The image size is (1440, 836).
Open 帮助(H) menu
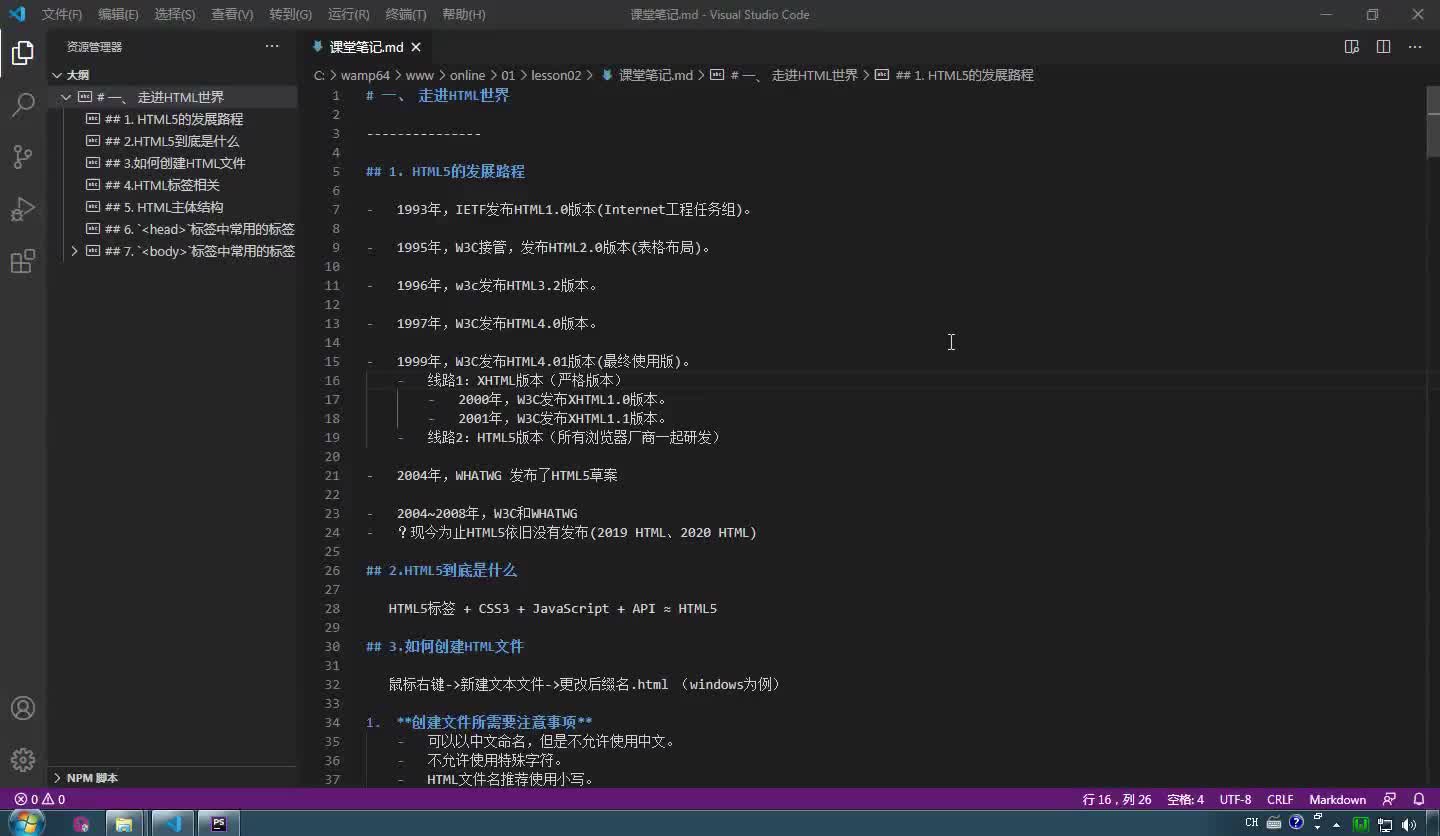point(463,14)
